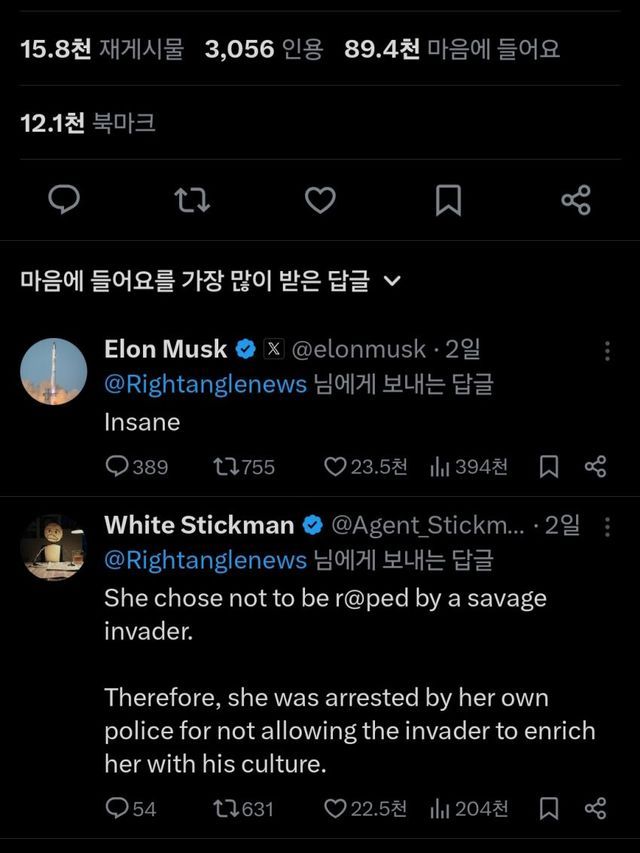Share the main post via share icon
The width and height of the screenshot is (640, 853).
576,200
